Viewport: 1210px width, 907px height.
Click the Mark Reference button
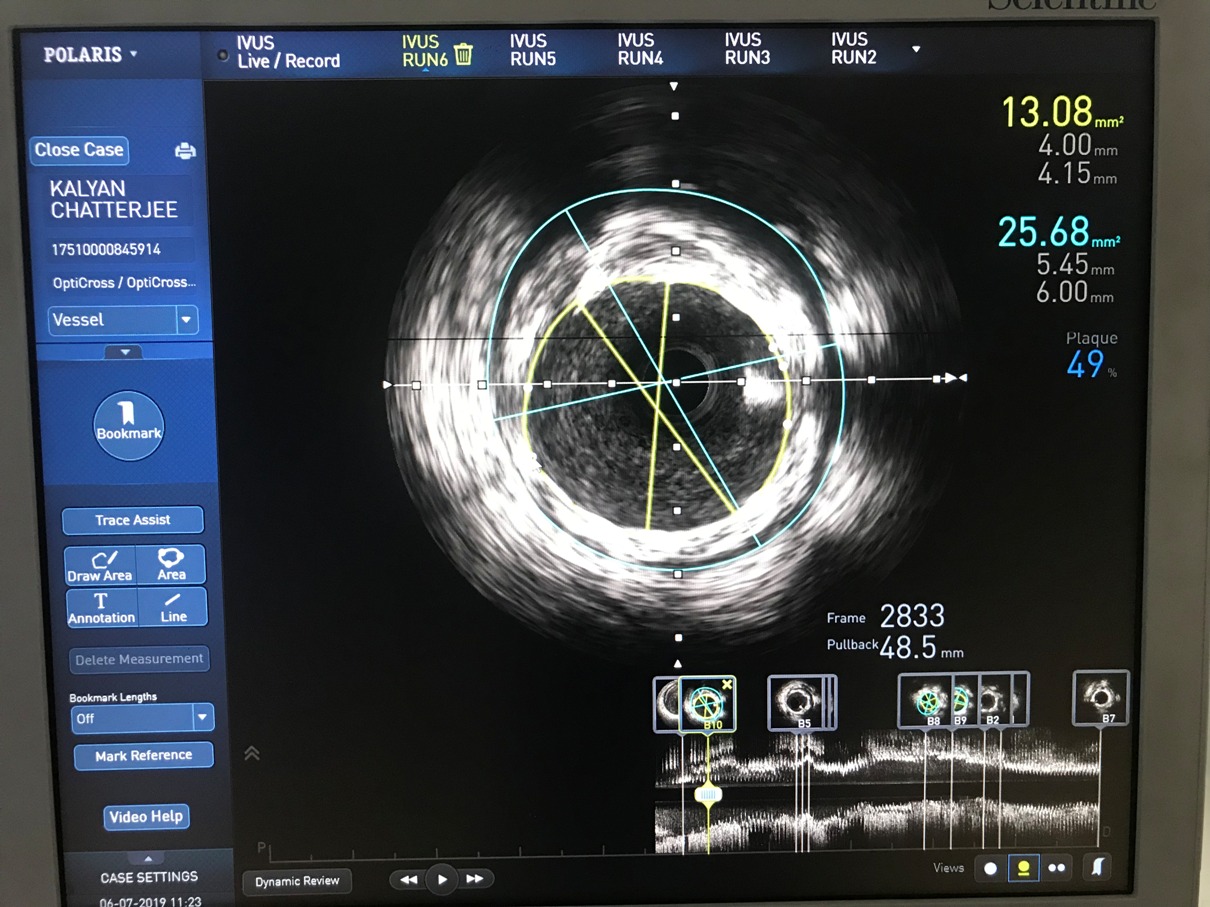point(143,756)
